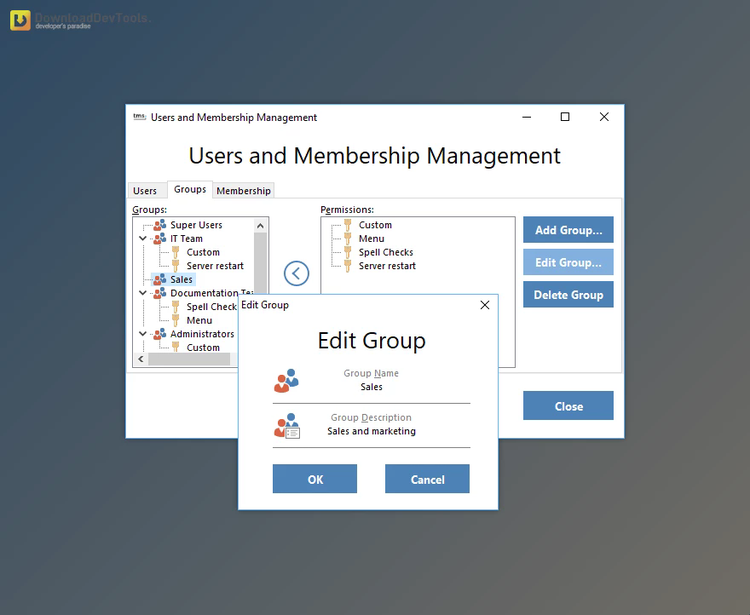750x615 pixels.
Task: Select IT Team group label
Action: click(x=187, y=238)
